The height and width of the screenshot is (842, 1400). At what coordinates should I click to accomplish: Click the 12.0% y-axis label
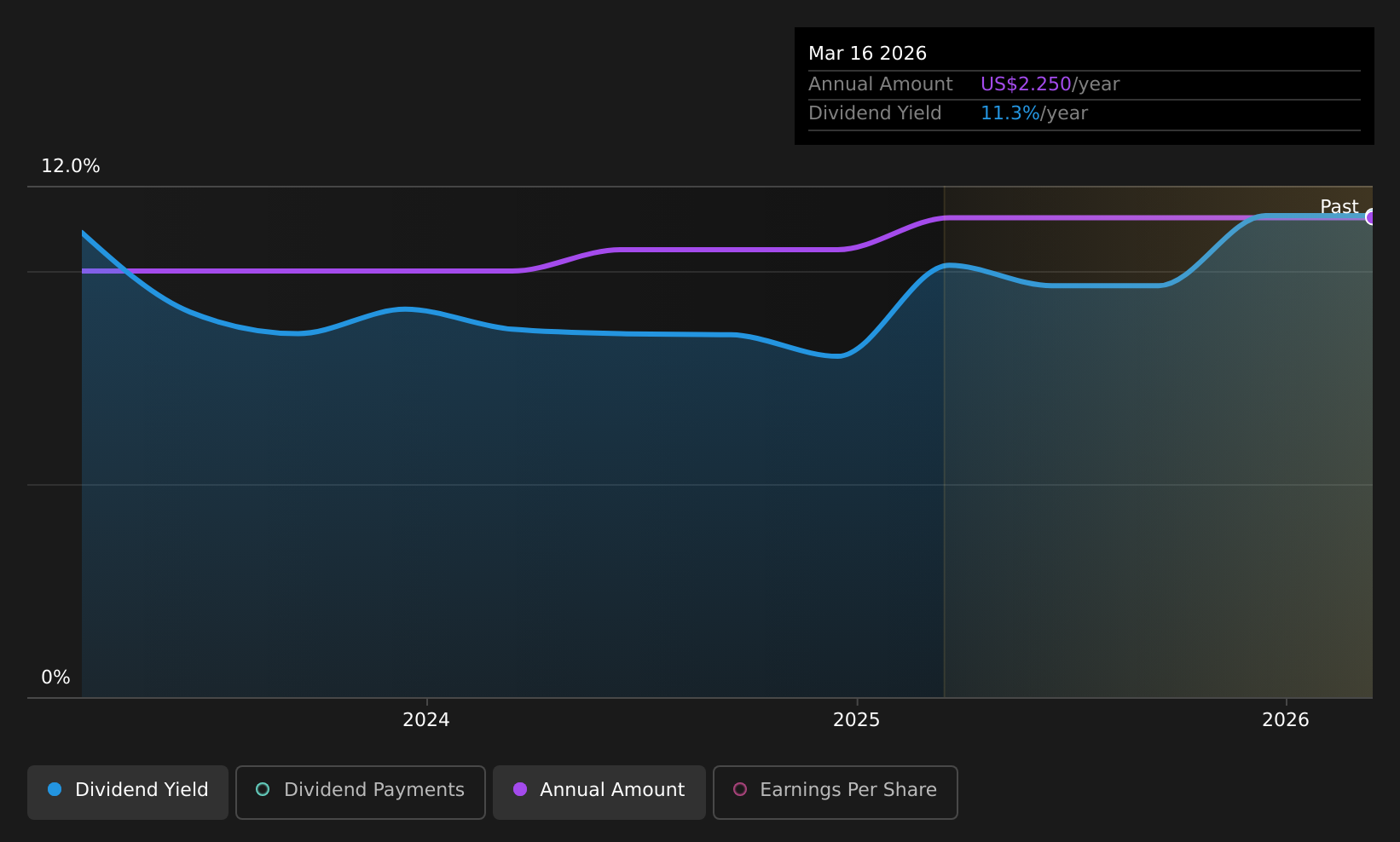[71, 166]
